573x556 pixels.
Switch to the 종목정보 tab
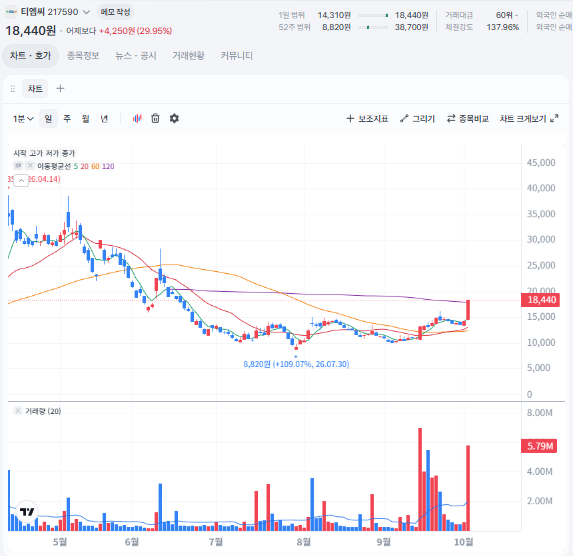tap(83, 56)
